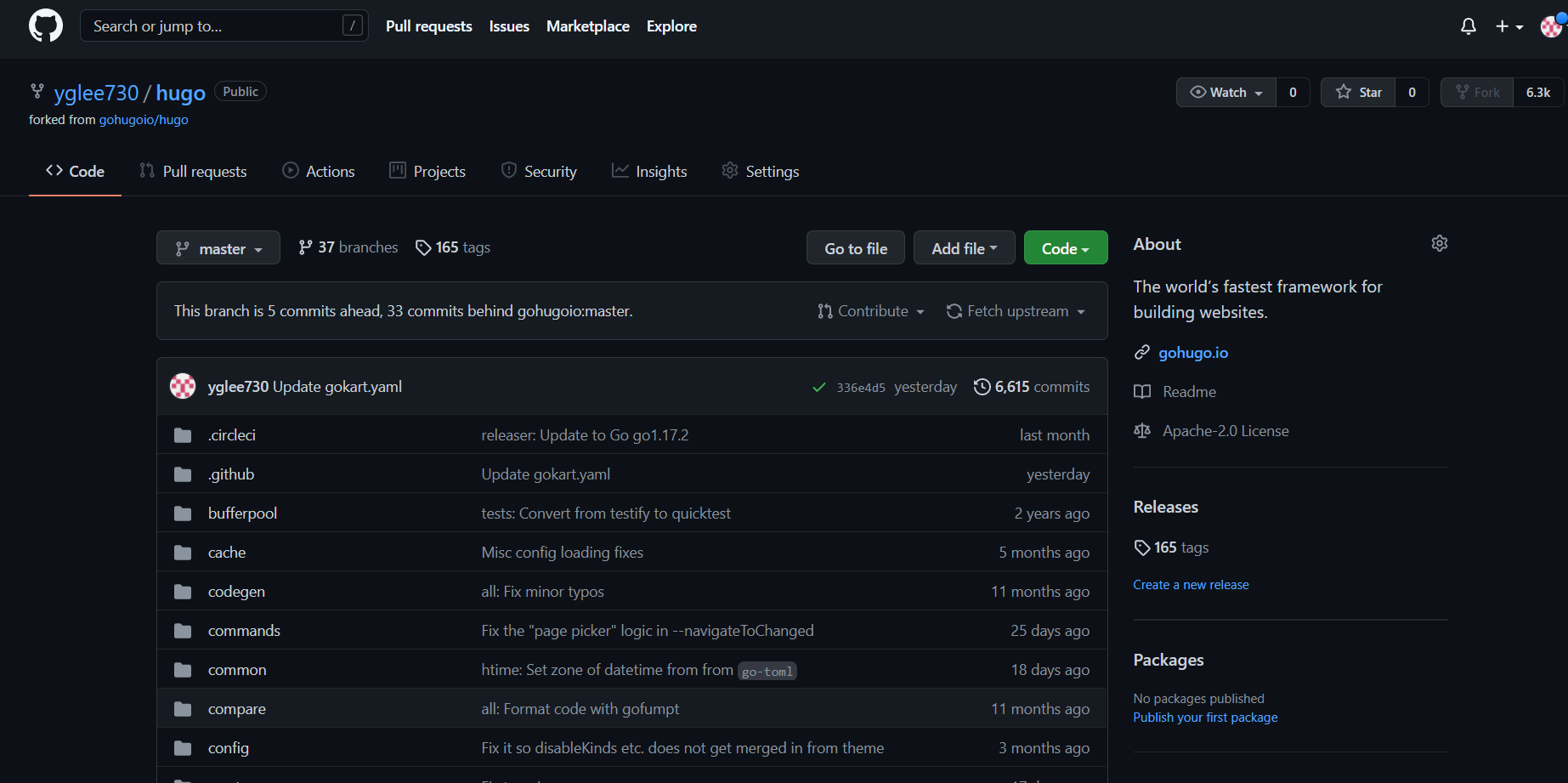
Task: Open the Projects tab
Action: coord(427,171)
